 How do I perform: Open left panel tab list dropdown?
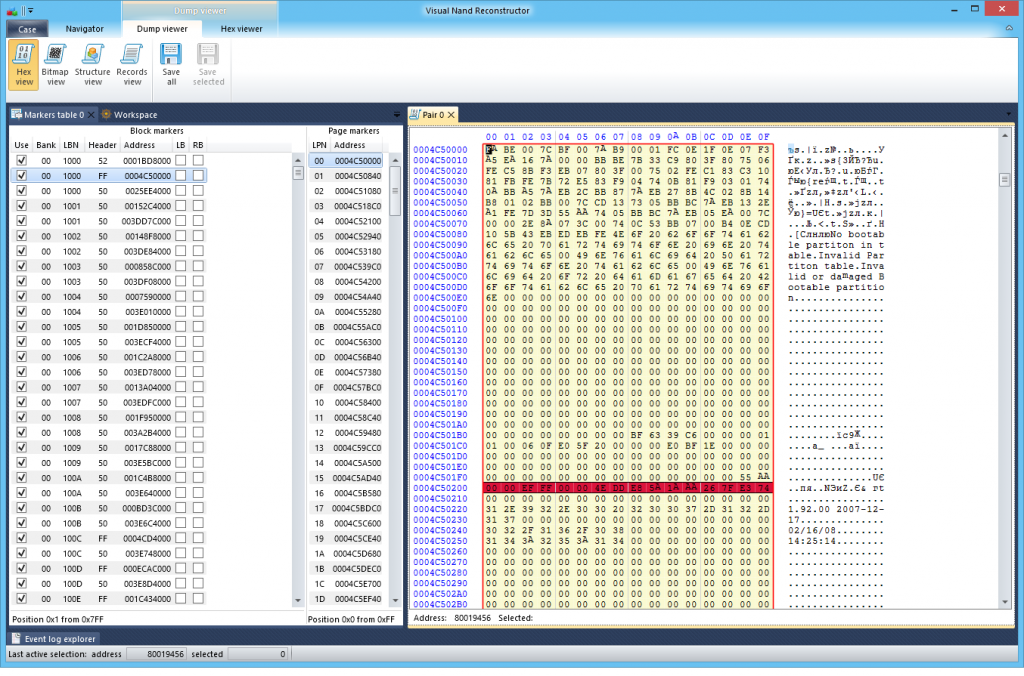396,115
